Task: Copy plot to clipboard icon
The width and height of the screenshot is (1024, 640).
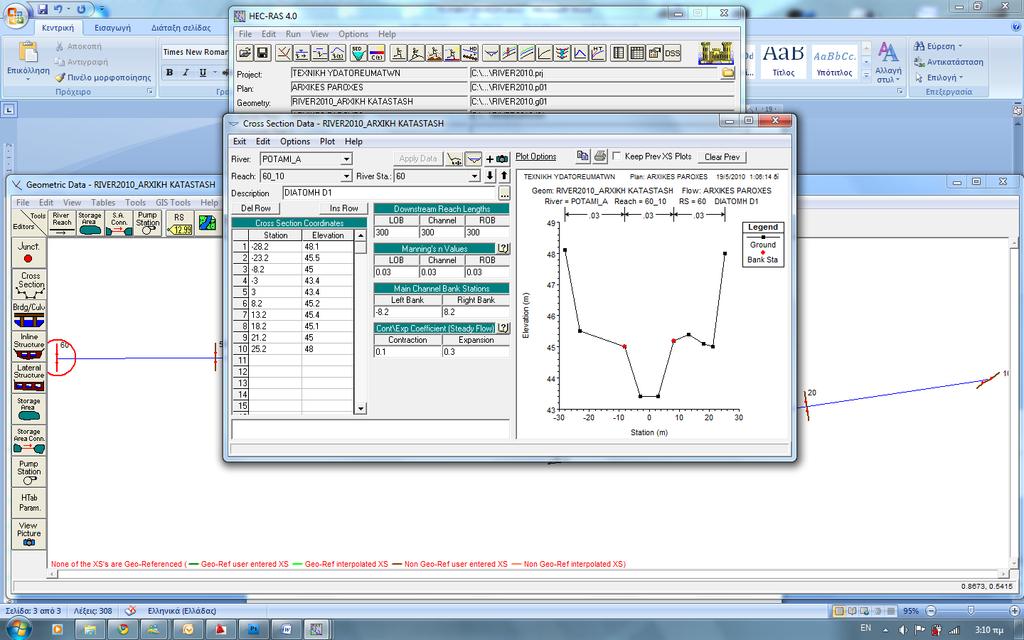Action: click(583, 156)
